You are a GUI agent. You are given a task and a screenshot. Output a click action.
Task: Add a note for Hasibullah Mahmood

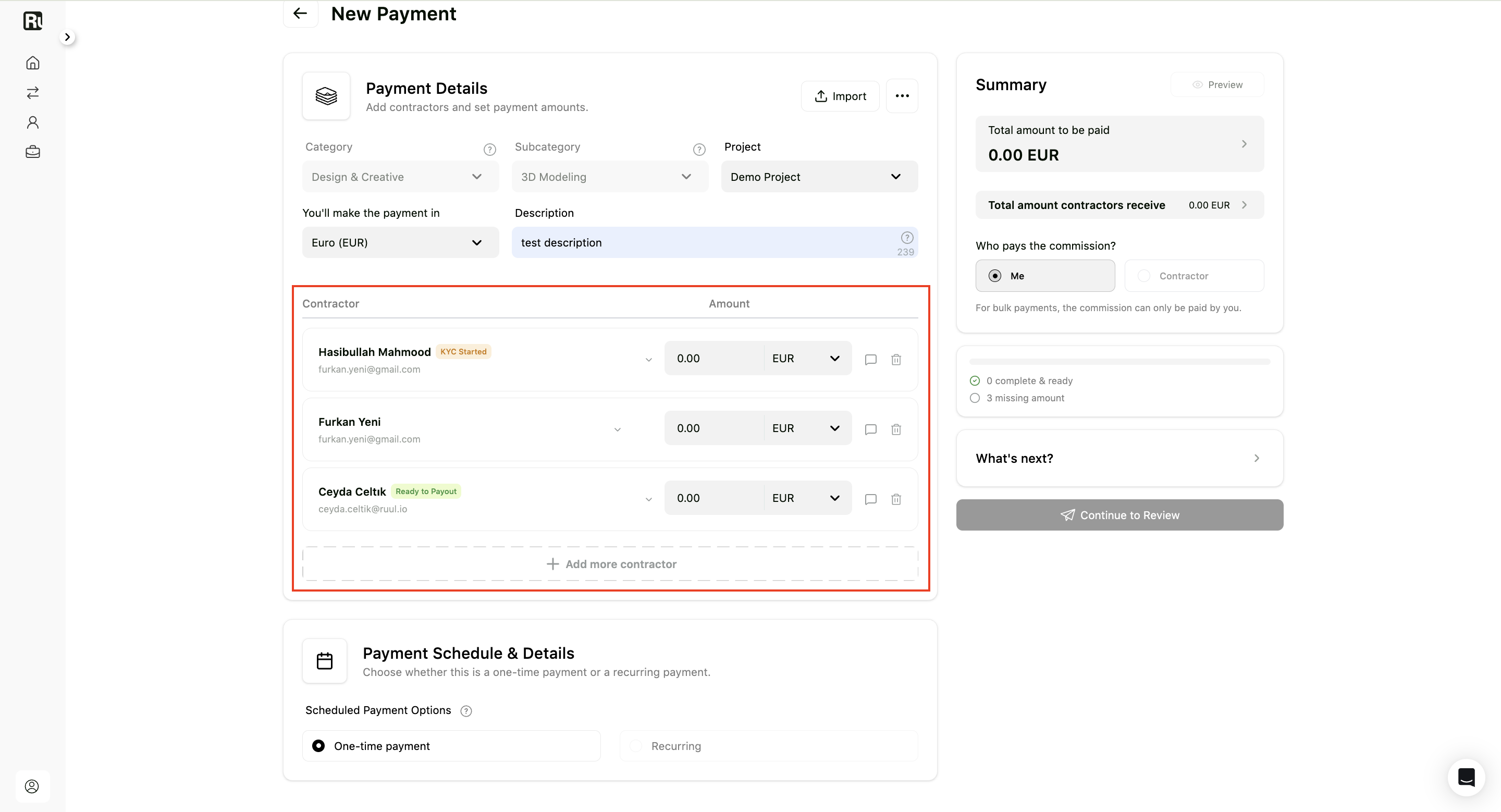click(x=870, y=360)
